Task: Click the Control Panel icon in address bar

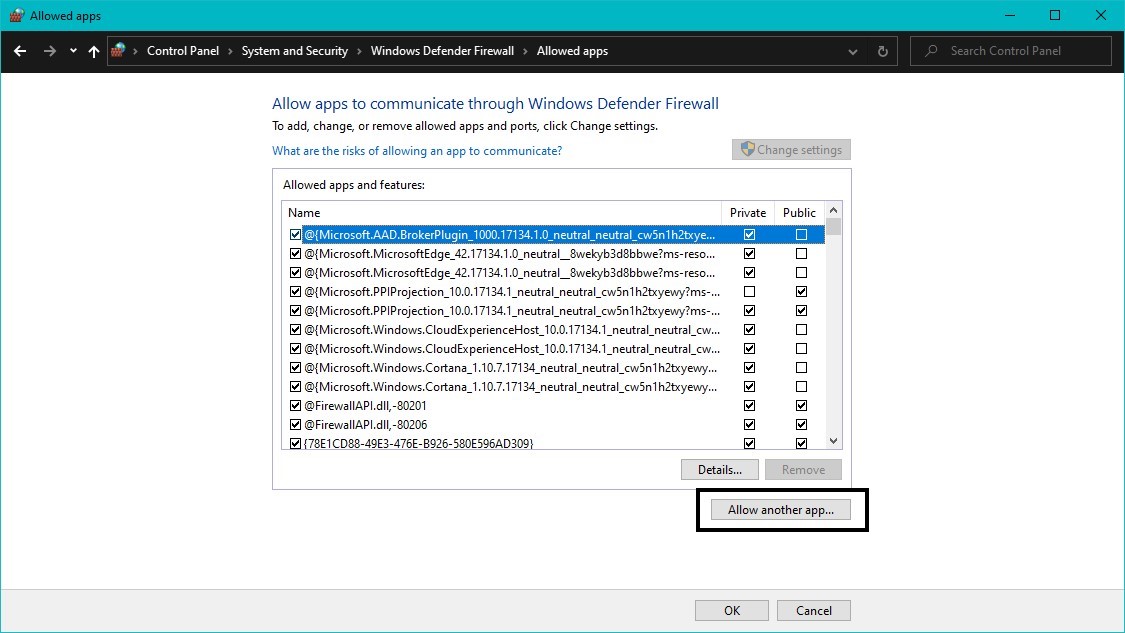Action: click(118, 50)
